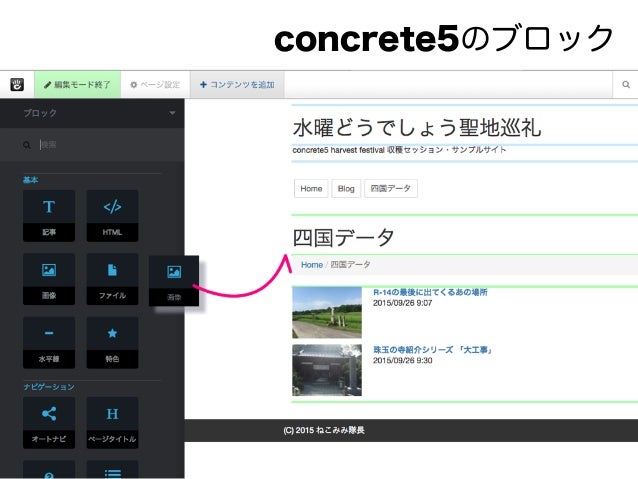The width and height of the screenshot is (638, 479).
Task: Click the 基本 category heading
Action: click(31, 179)
